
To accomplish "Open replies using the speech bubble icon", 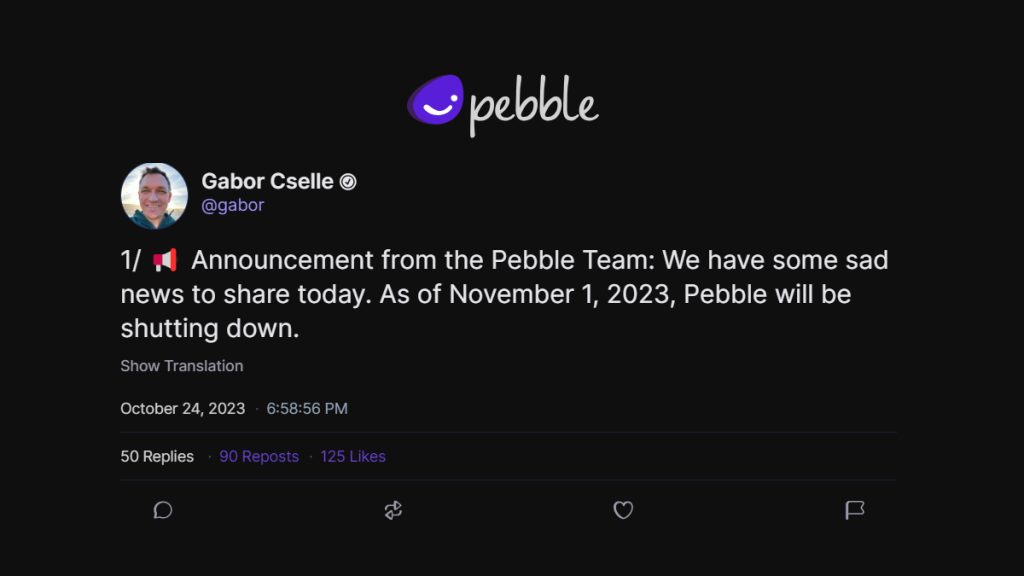I will pos(162,510).
